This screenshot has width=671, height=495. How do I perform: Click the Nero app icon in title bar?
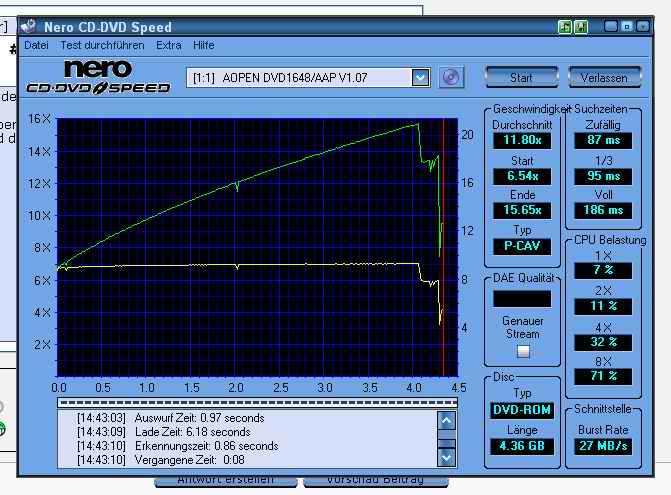29,27
